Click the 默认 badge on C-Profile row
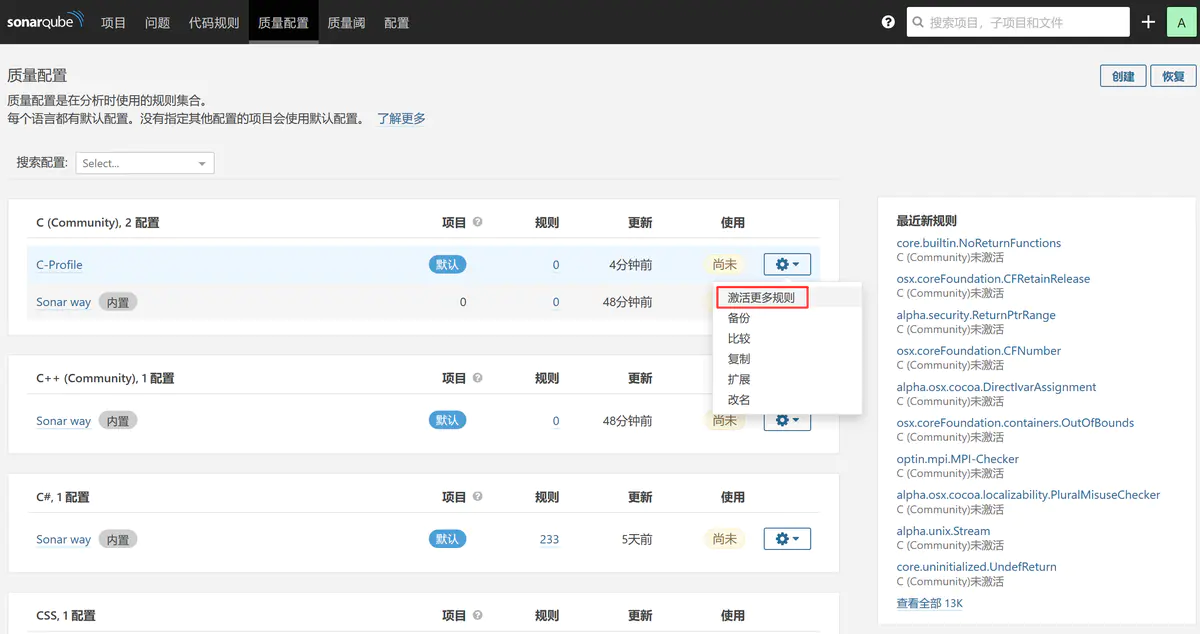This screenshot has height=634, width=1200. (x=448, y=265)
